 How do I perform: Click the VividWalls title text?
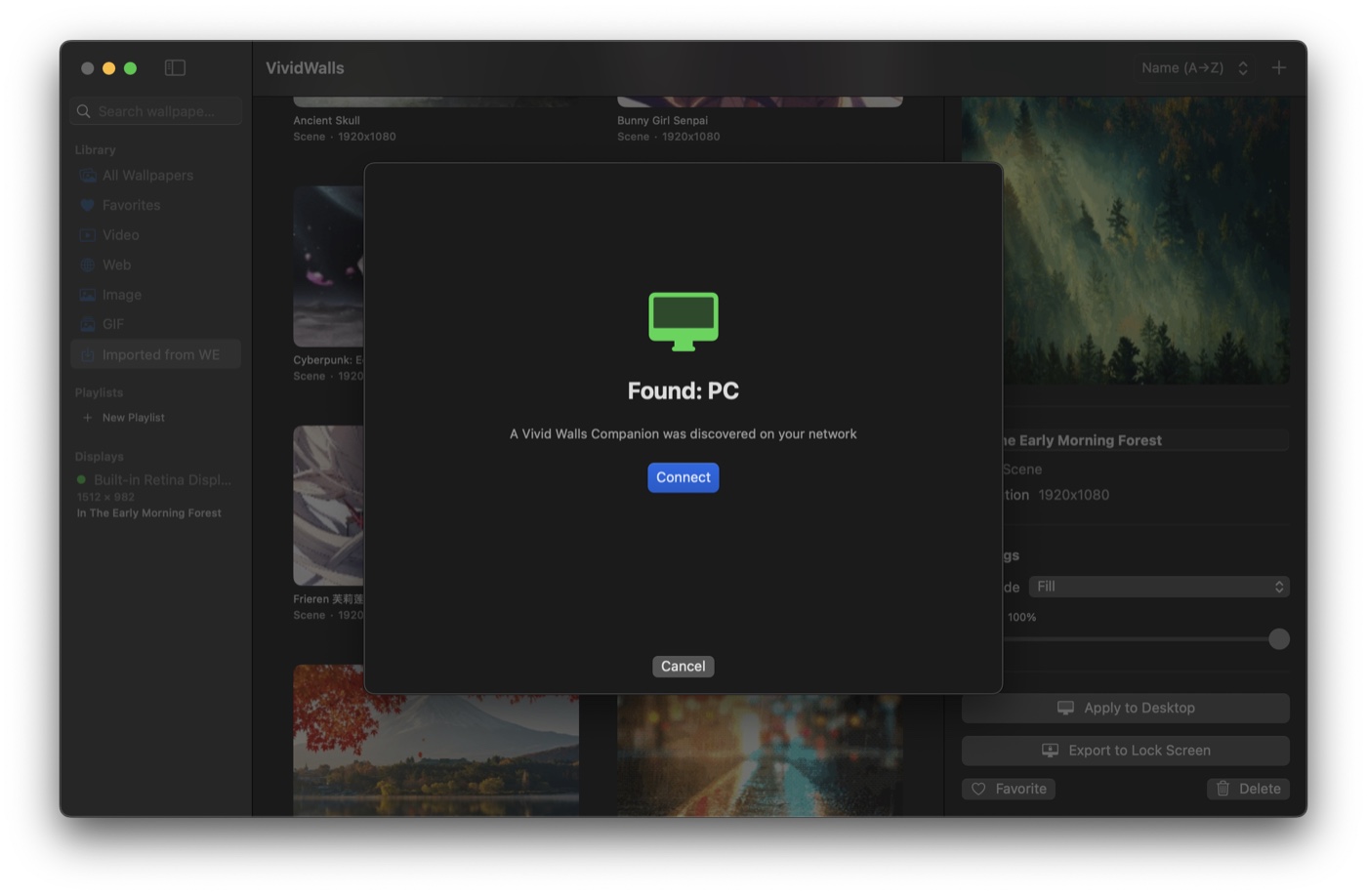tap(305, 67)
